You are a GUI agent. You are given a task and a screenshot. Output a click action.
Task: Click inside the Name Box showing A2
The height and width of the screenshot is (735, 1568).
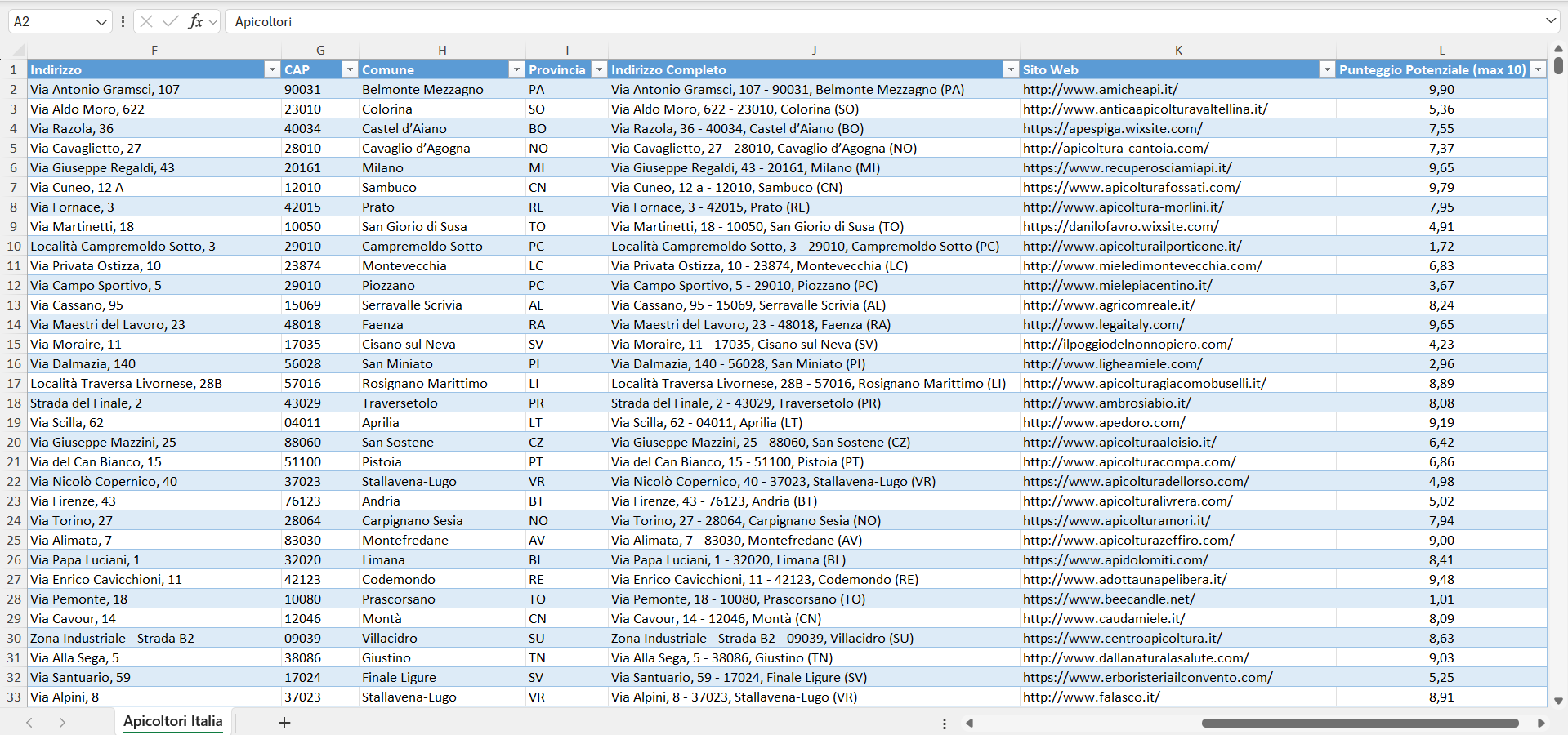(x=51, y=21)
